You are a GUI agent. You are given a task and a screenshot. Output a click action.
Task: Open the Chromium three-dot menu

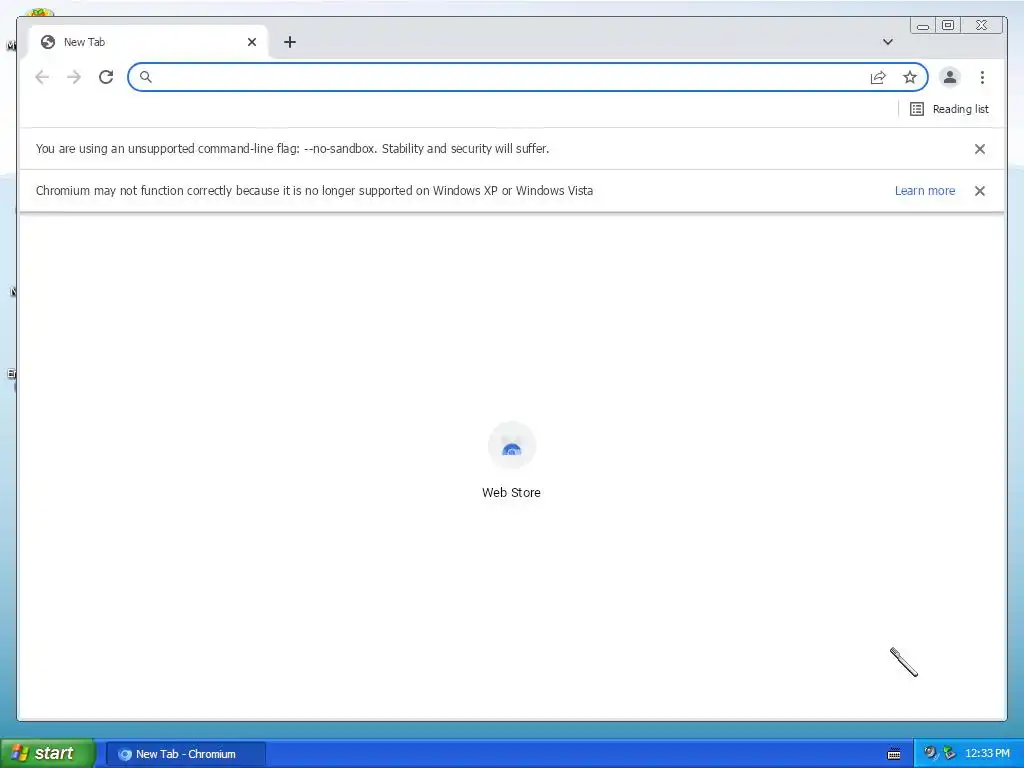click(982, 77)
